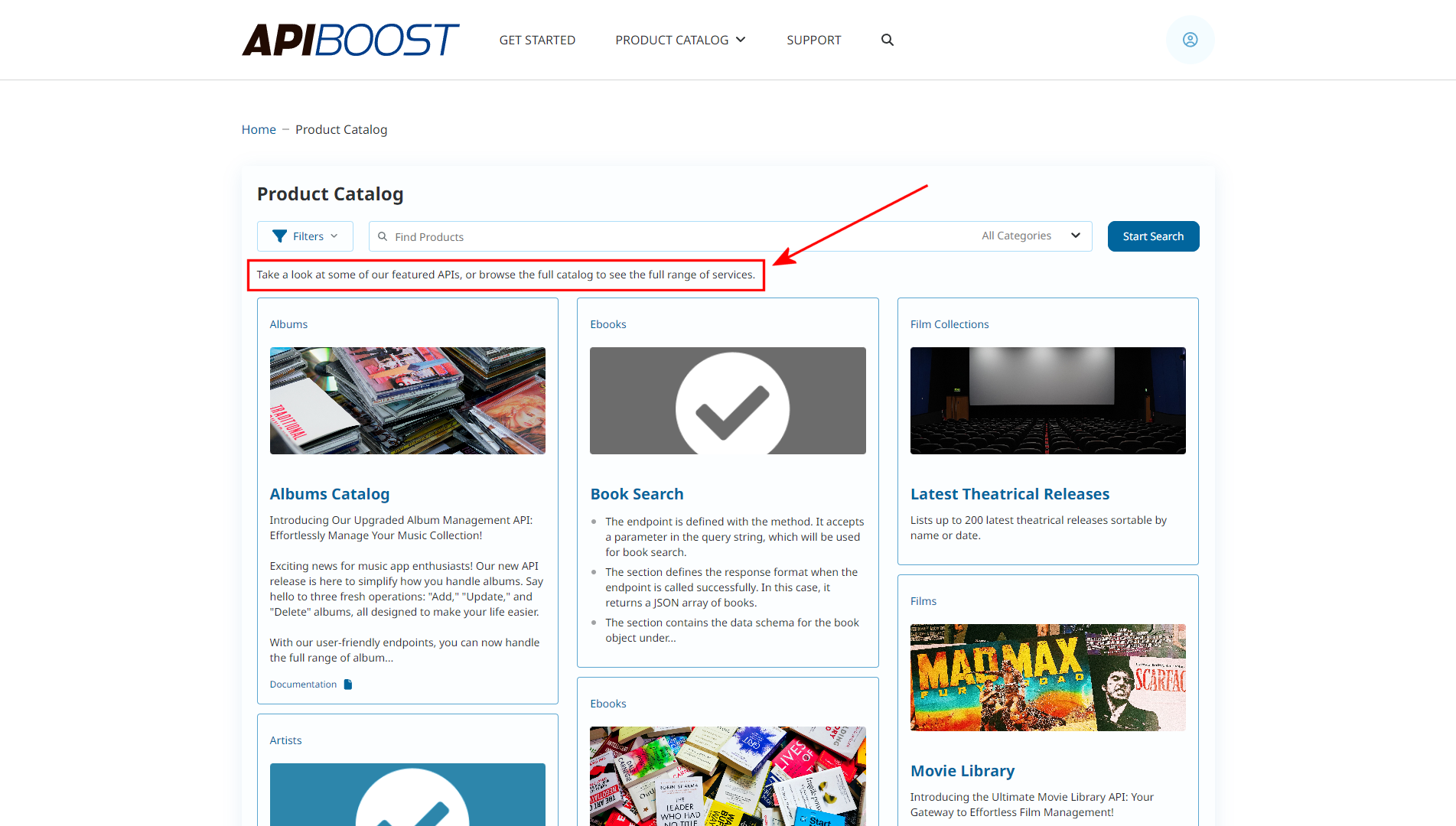Click the funnel icon on the Filters button
The height and width of the screenshot is (826, 1456).
[280, 236]
